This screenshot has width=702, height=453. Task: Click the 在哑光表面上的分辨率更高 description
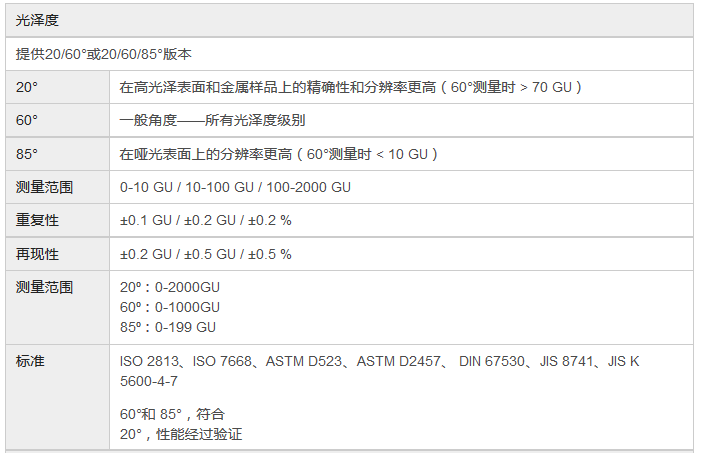click(x=279, y=153)
